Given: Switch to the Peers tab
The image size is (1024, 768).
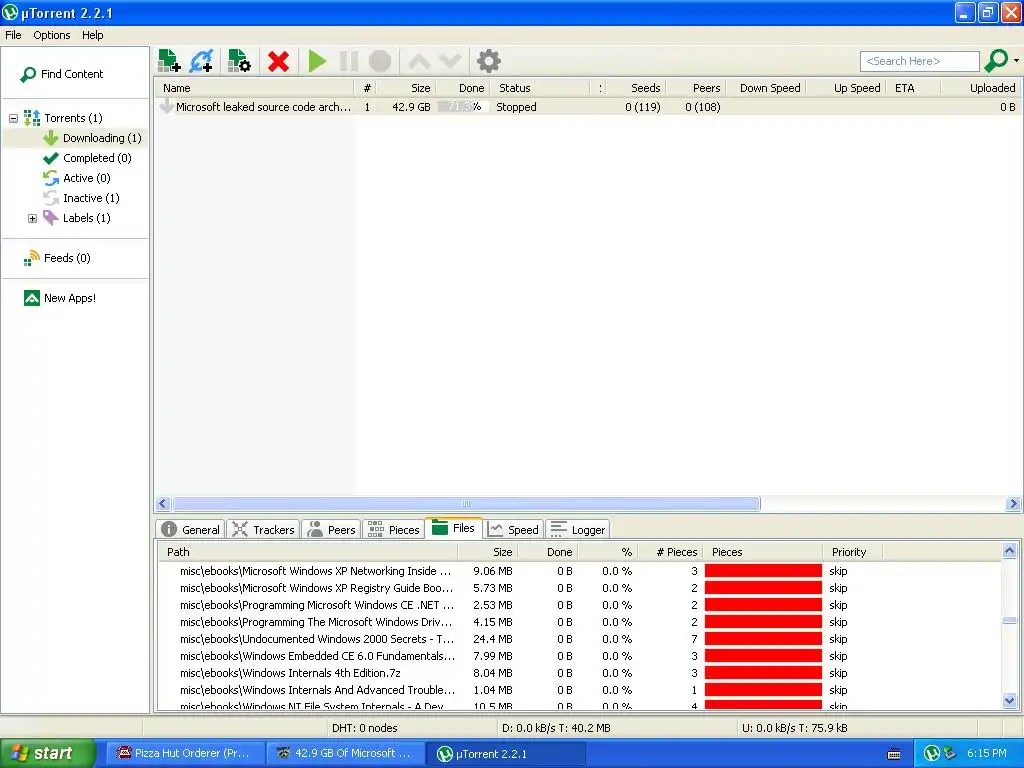Looking at the screenshot, I should pos(332,530).
